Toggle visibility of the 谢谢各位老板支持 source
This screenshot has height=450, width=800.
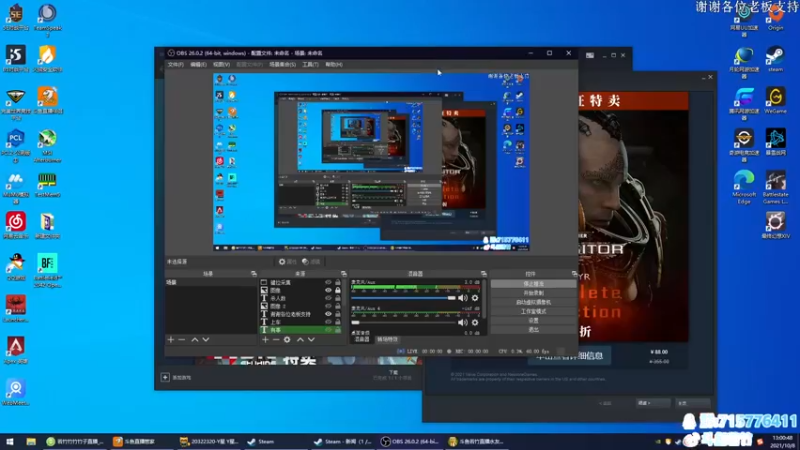pos(328,314)
